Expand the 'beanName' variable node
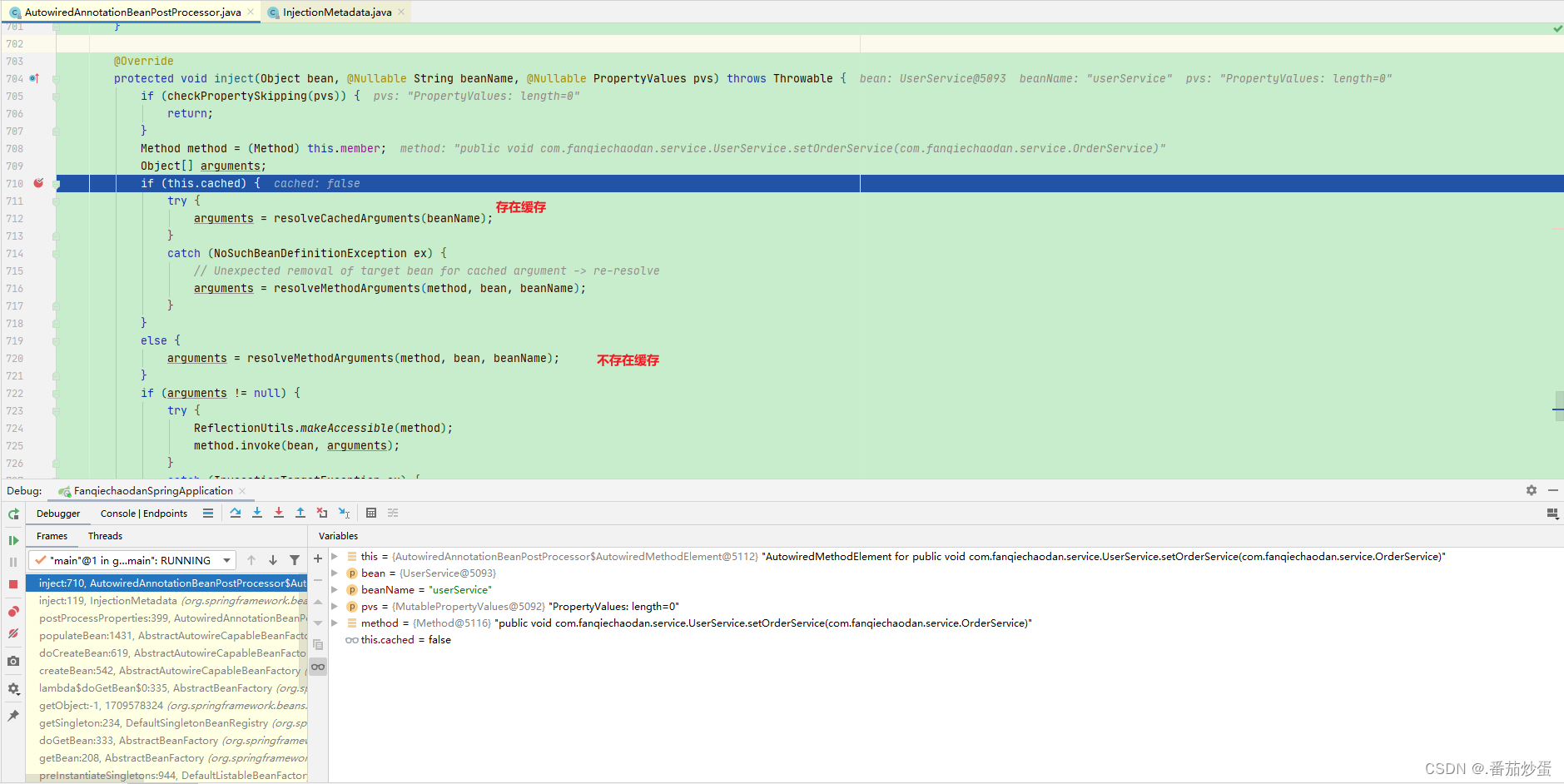Image resolution: width=1564 pixels, height=784 pixels. pyautogui.click(x=335, y=589)
